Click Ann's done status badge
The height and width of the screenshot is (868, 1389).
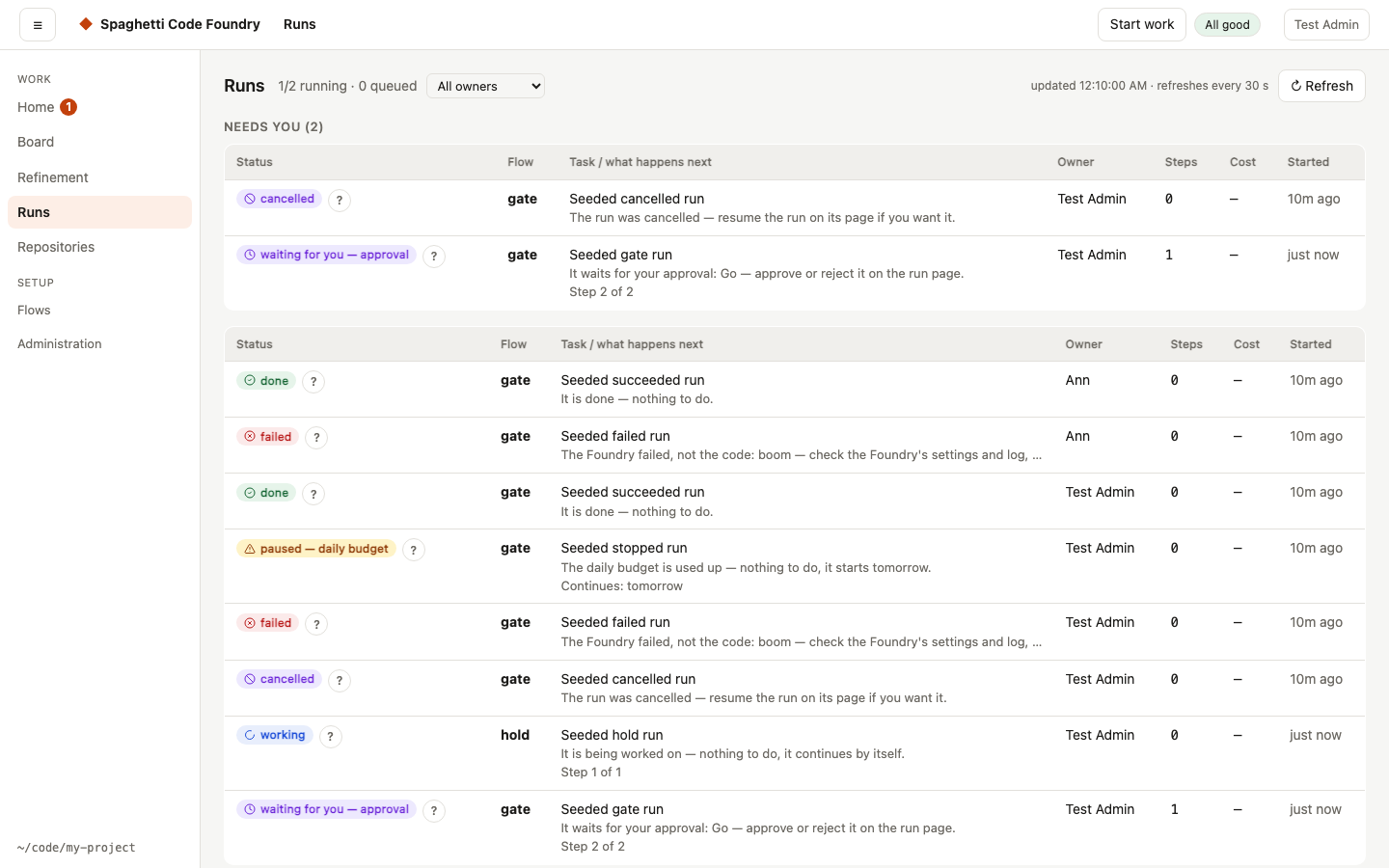coord(266,381)
